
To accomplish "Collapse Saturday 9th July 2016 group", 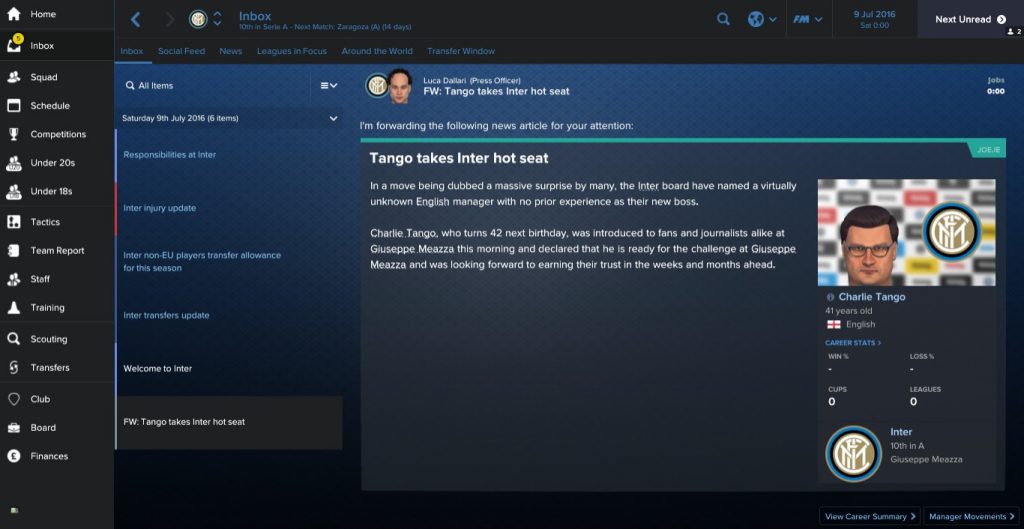I will pos(333,118).
